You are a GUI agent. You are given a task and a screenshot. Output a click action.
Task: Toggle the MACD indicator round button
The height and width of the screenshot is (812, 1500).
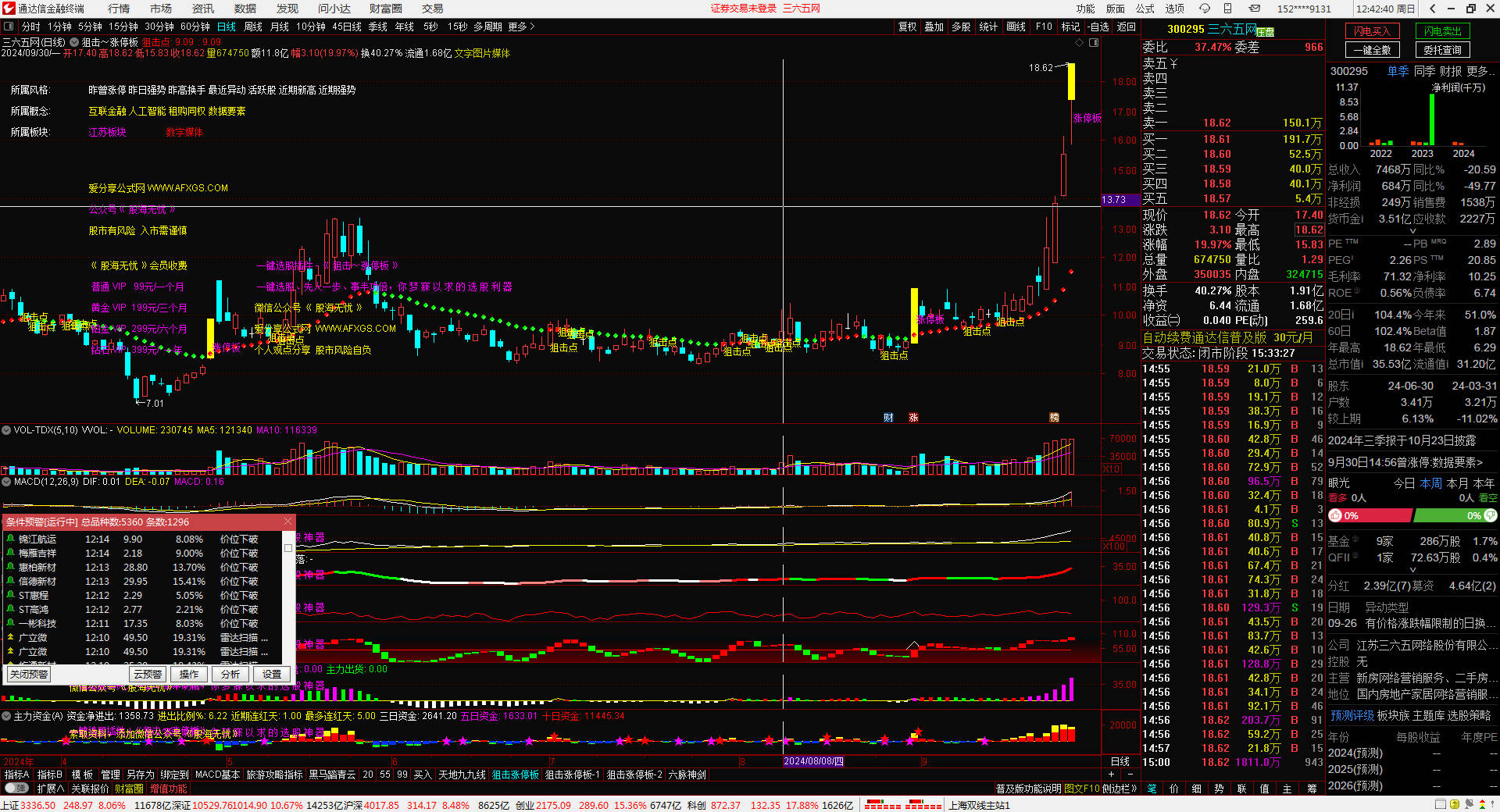click(6, 482)
